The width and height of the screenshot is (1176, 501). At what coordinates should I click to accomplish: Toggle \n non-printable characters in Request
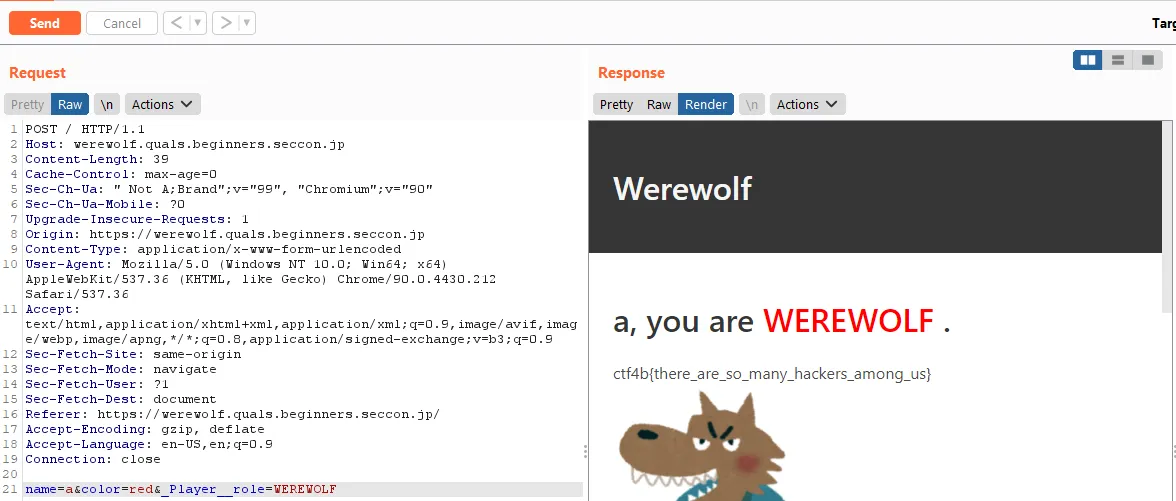point(106,104)
